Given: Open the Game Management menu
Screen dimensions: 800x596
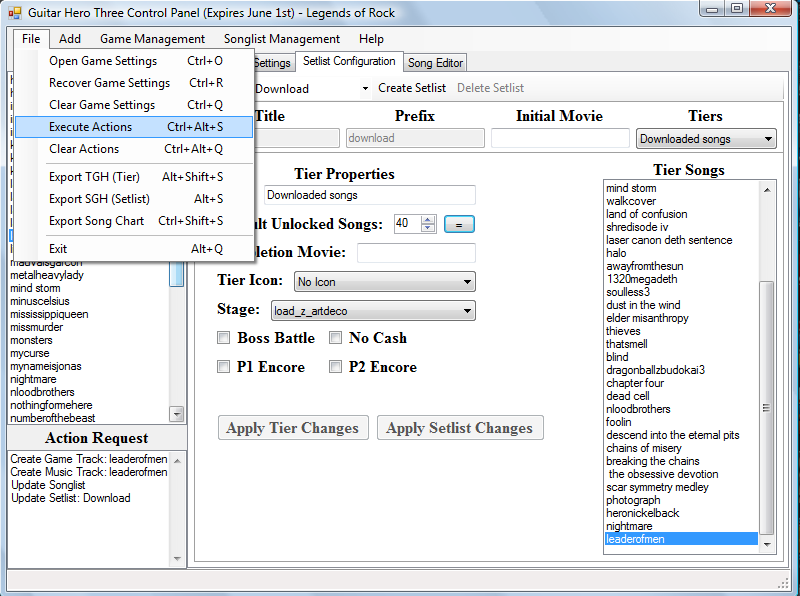Looking at the screenshot, I should point(153,39).
